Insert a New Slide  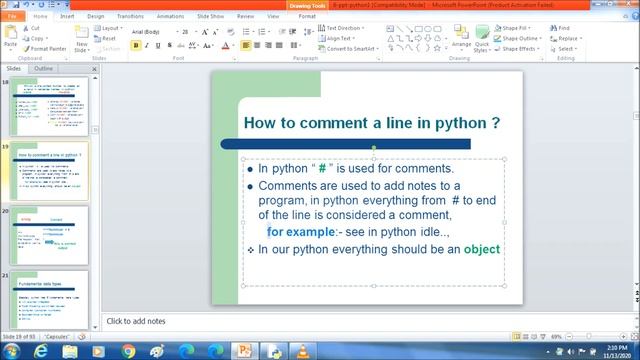(82, 39)
